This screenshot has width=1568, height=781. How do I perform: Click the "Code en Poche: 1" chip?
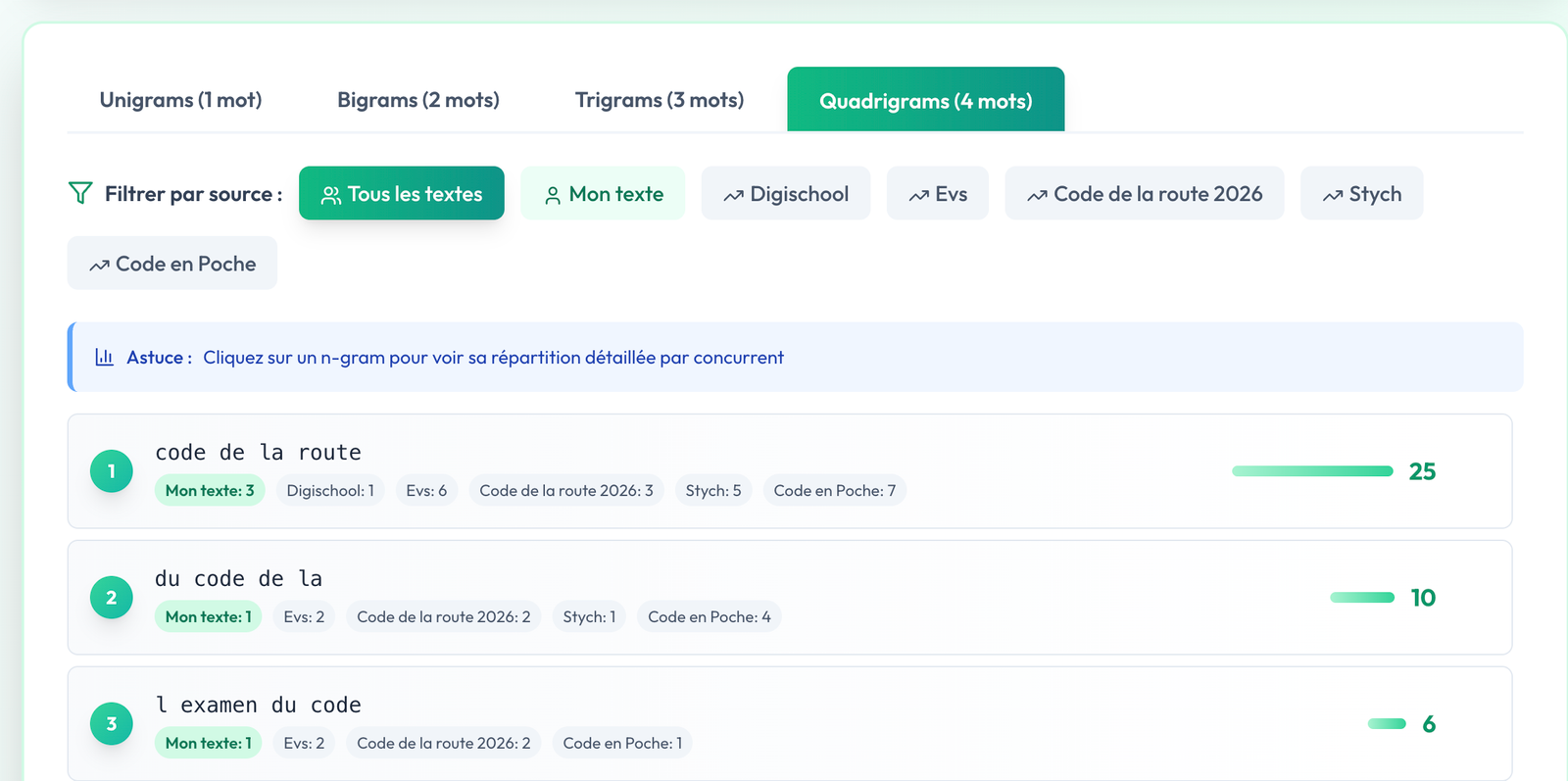click(x=622, y=743)
